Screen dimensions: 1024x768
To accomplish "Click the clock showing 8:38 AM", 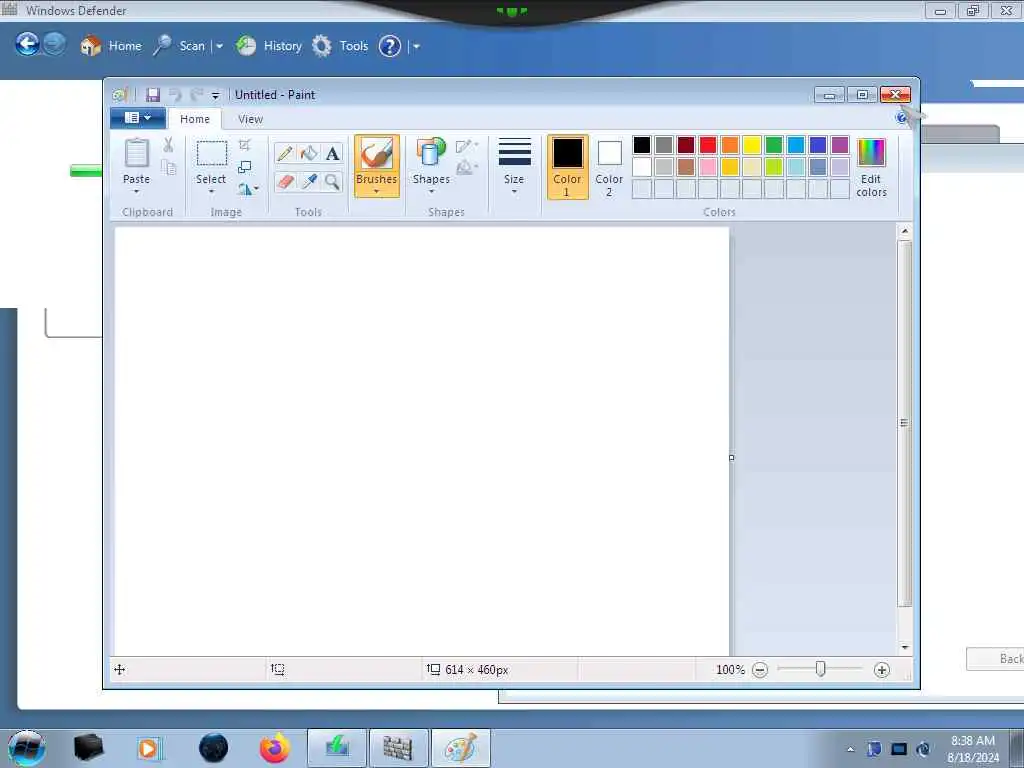I will click(973, 741).
